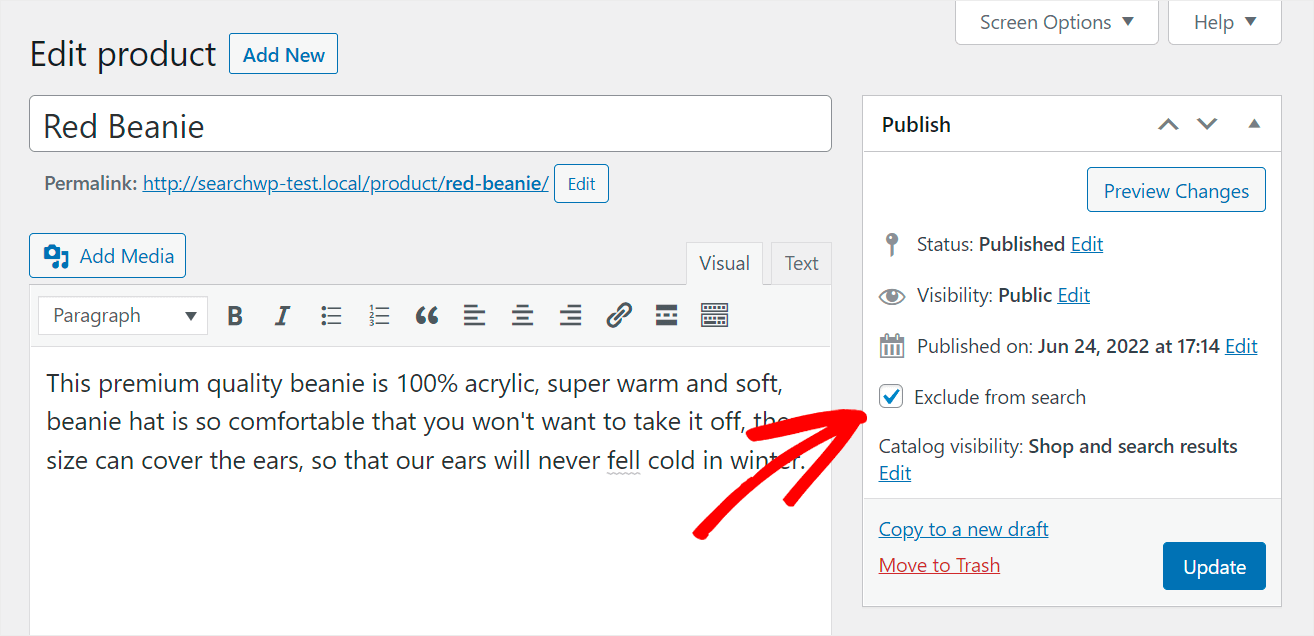Click the Update button
Image resolution: width=1314 pixels, height=636 pixels.
click(1214, 567)
